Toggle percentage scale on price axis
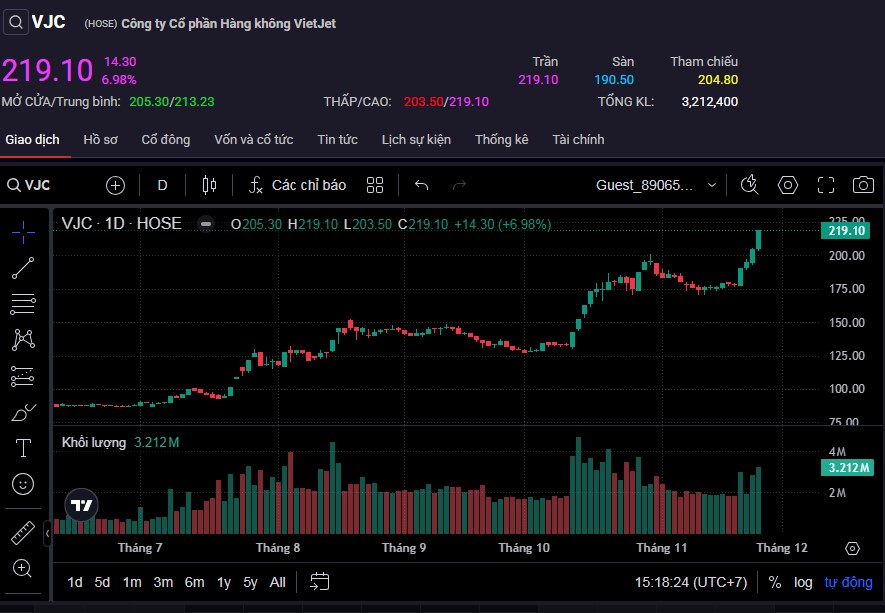This screenshot has width=885, height=613. (x=775, y=582)
